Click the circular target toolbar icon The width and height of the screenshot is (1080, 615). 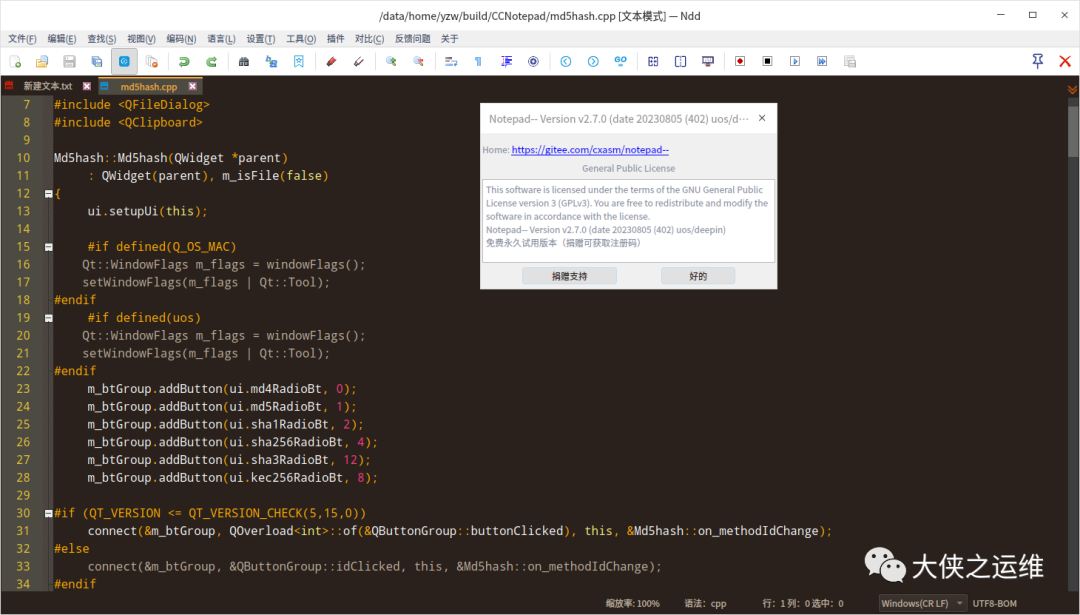[533, 61]
